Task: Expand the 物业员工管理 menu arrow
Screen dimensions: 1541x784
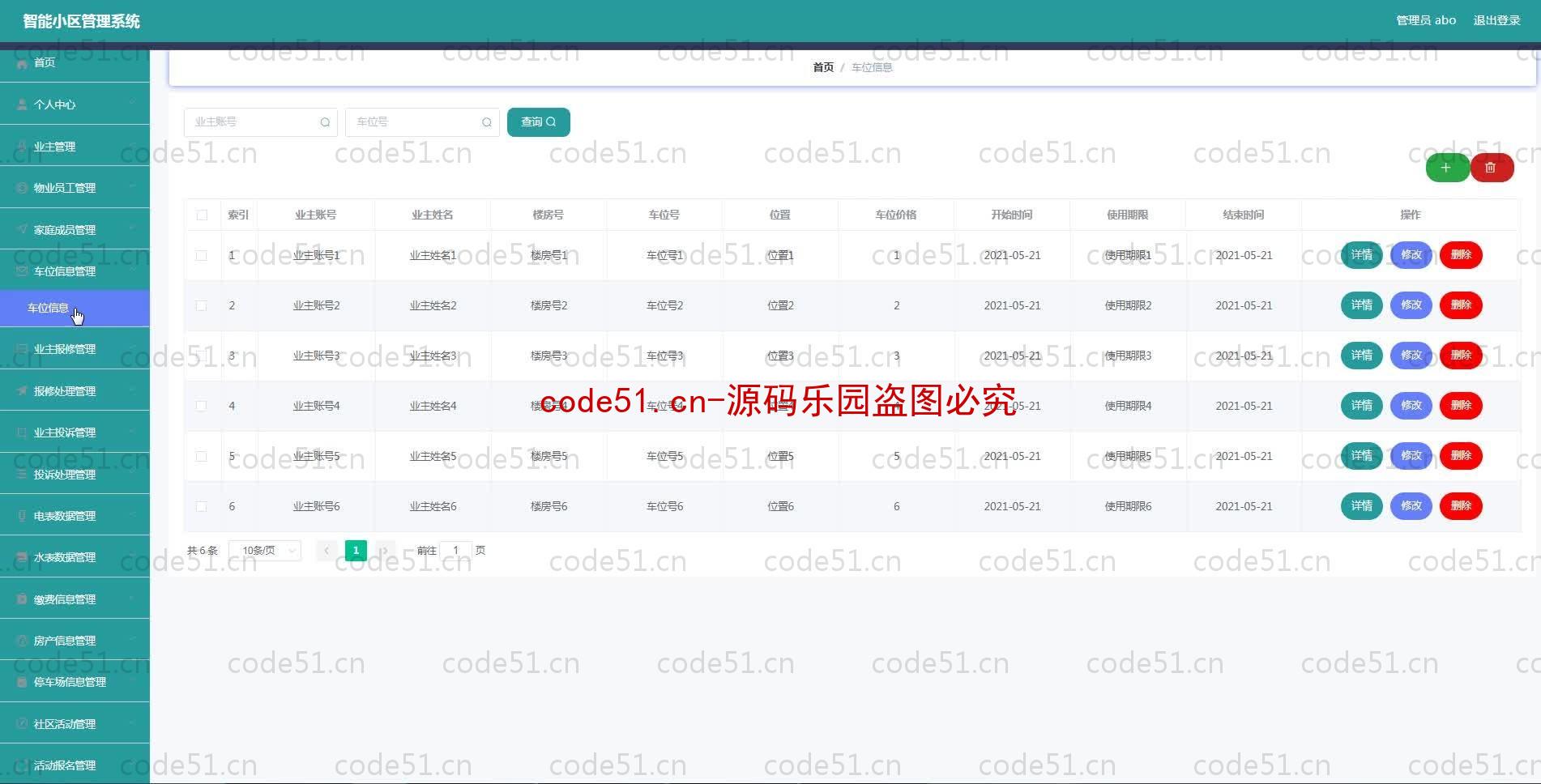Action: [131, 187]
